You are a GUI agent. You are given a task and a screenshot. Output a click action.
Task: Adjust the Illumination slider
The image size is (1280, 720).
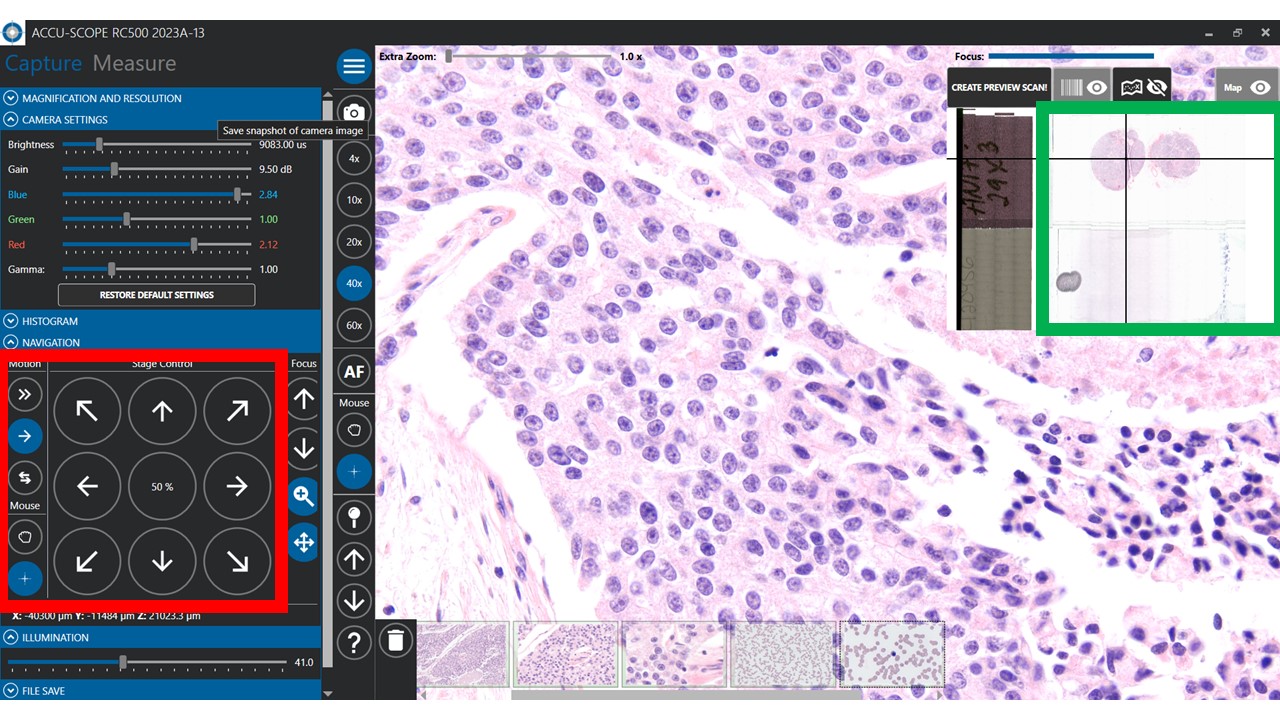(x=147, y=662)
